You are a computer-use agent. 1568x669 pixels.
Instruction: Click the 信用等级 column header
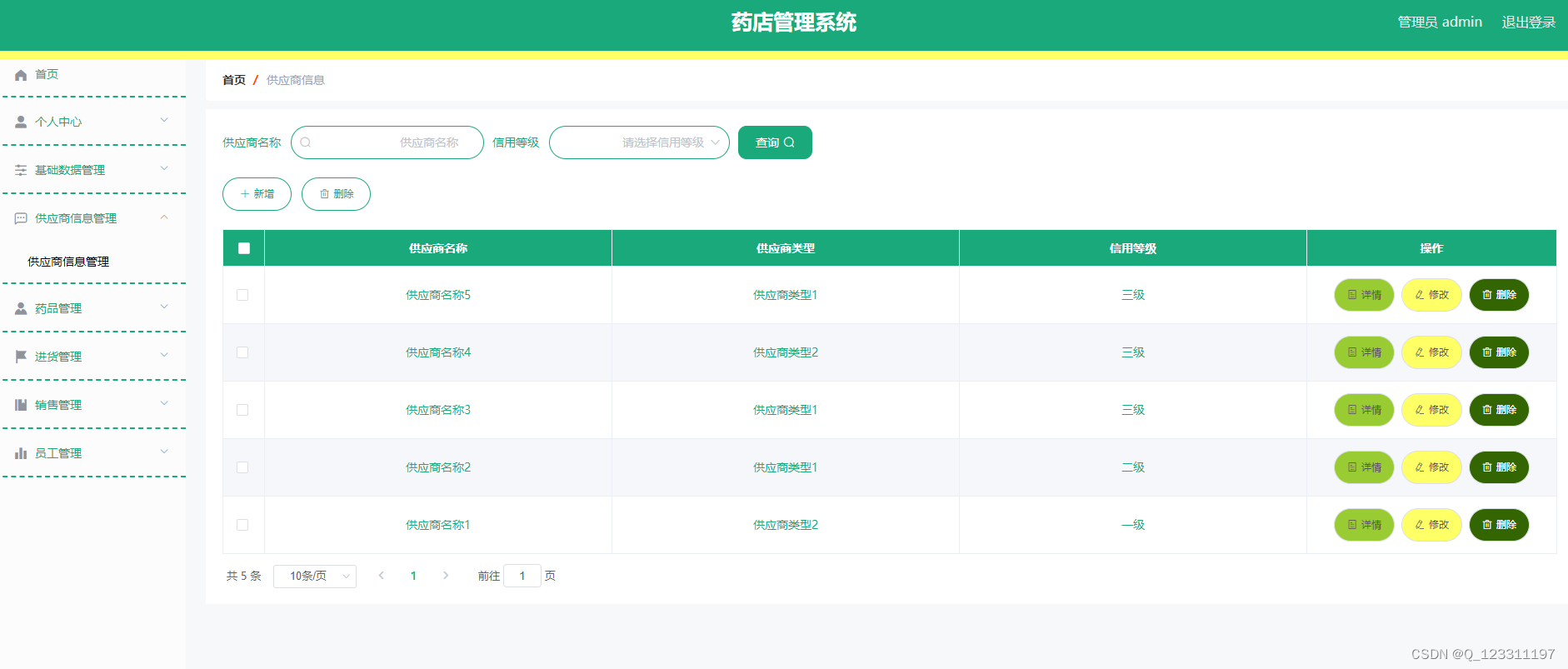pyautogui.click(x=1133, y=248)
